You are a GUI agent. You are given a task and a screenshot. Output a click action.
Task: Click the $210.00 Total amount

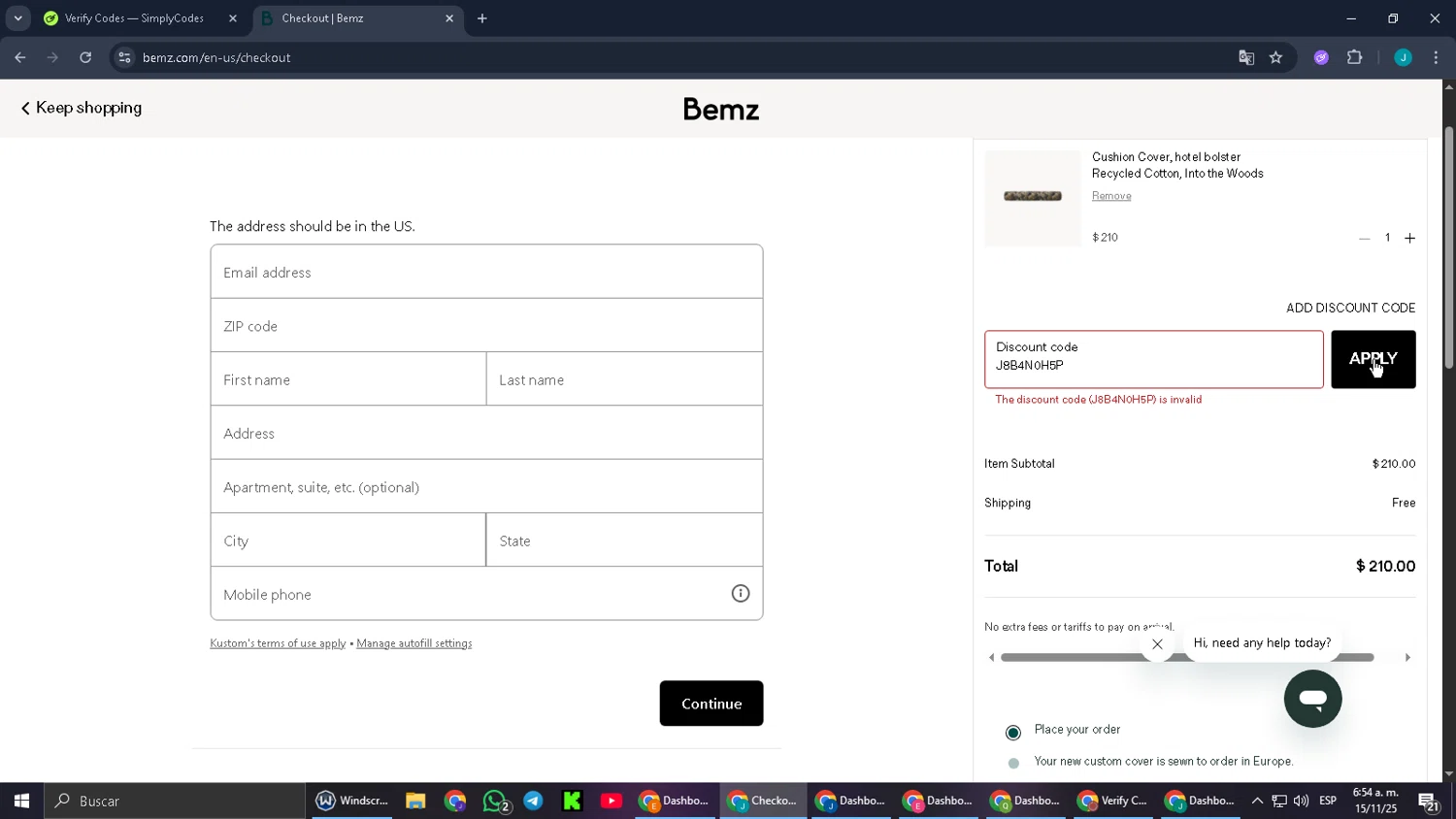[x=1385, y=566]
